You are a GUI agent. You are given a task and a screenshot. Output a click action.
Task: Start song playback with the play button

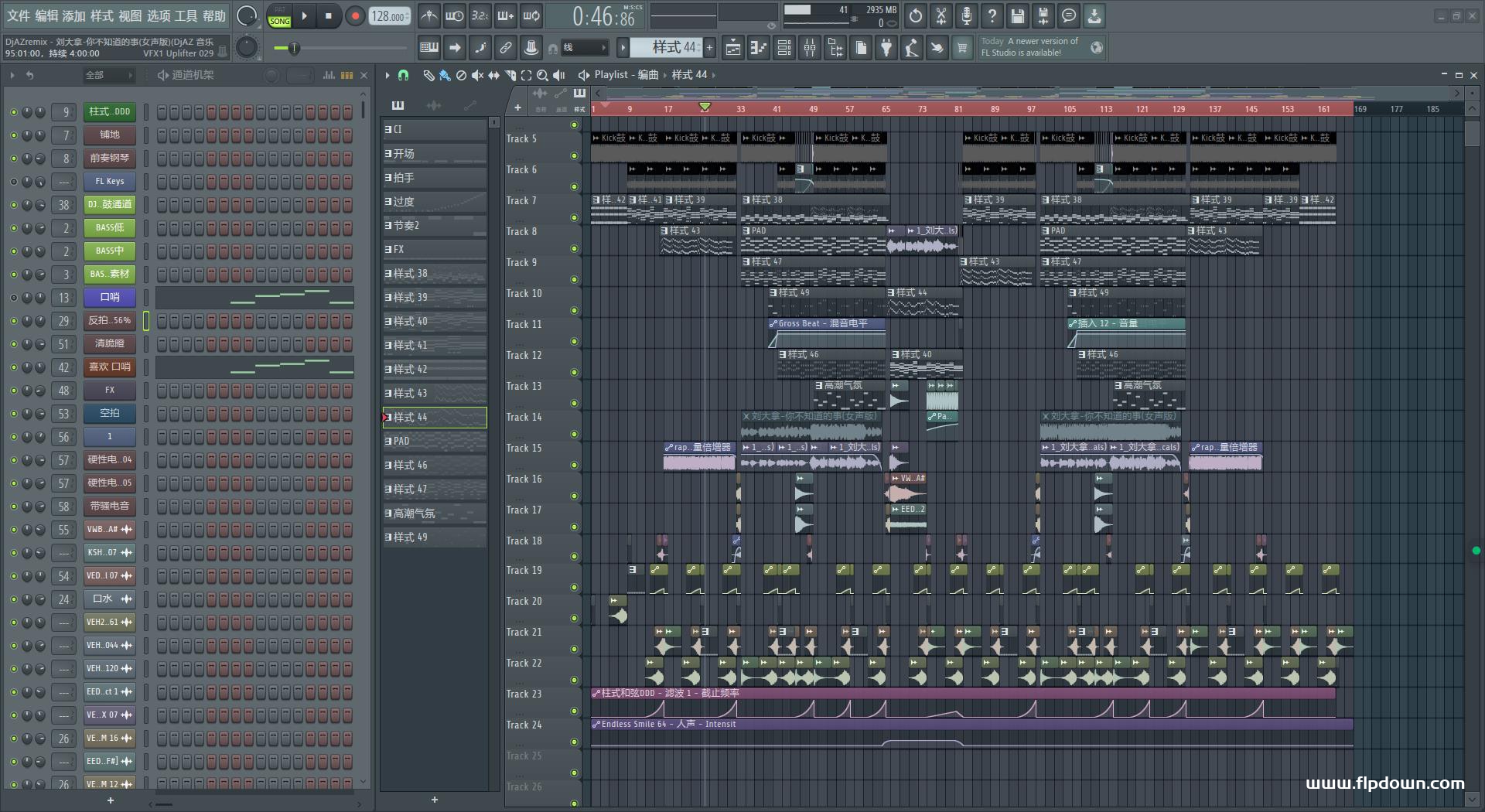(304, 15)
